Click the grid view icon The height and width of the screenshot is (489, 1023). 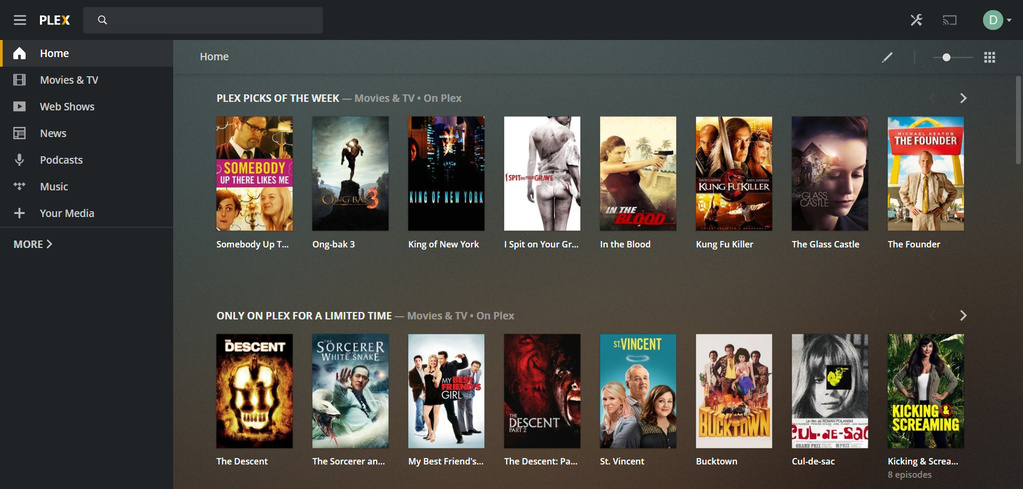click(x=990, y=57)
